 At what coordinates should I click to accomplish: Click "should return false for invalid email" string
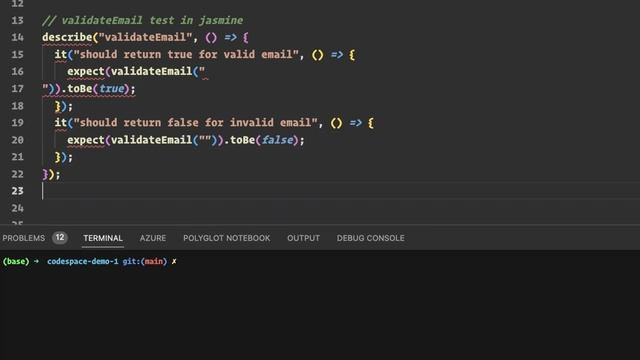point(196,123)
